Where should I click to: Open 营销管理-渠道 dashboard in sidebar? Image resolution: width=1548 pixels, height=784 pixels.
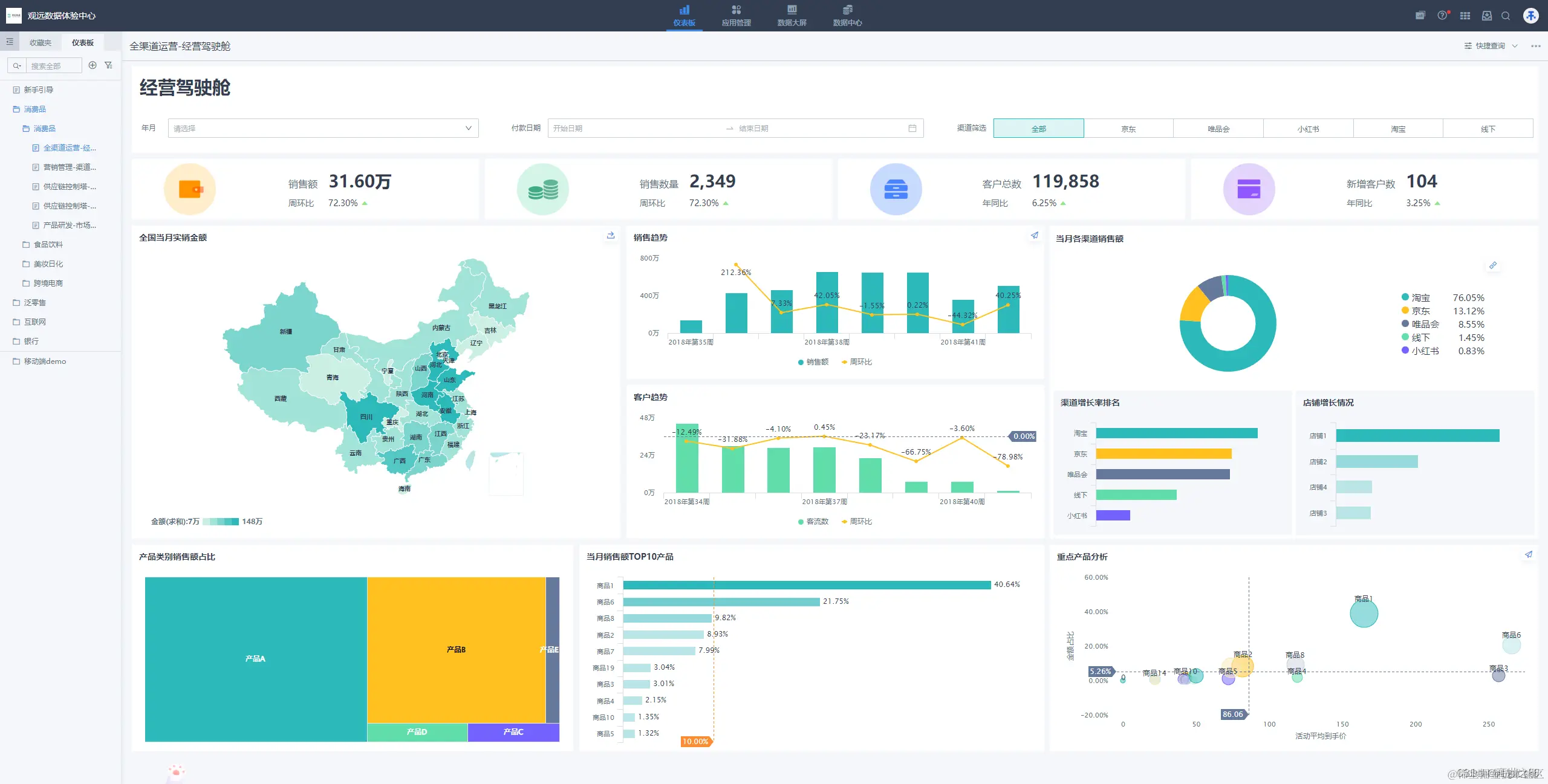pos(69,167)
